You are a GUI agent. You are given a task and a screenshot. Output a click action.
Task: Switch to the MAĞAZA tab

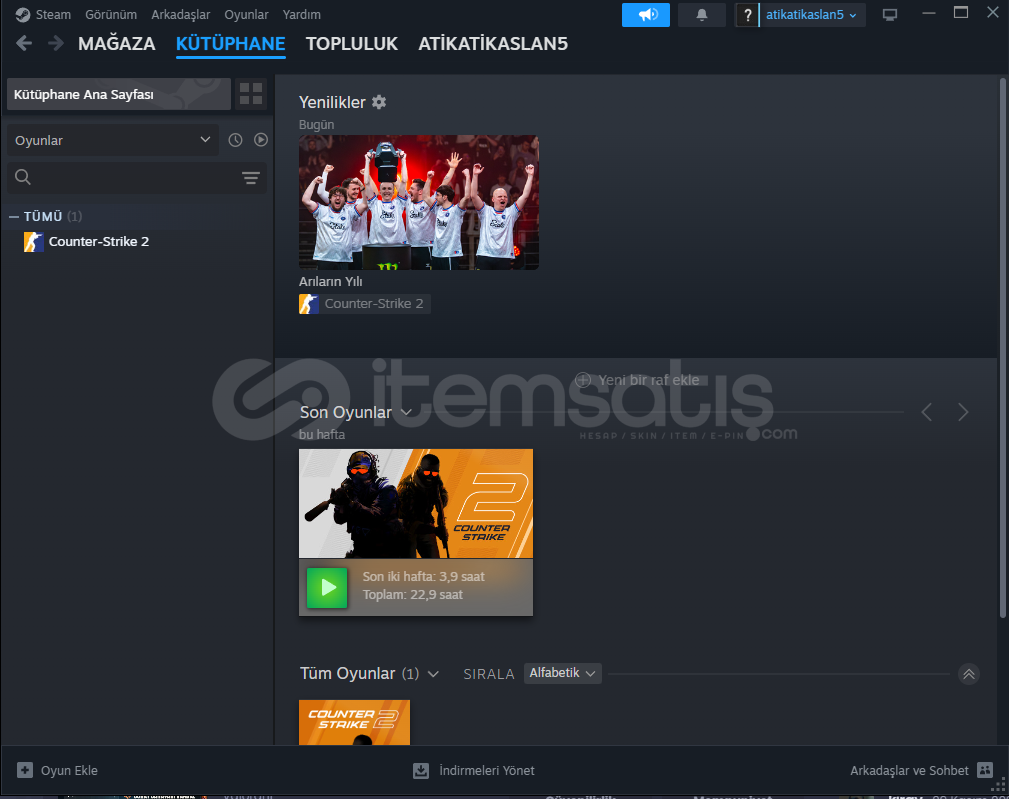pyautogui.click(x=116, y=44)
